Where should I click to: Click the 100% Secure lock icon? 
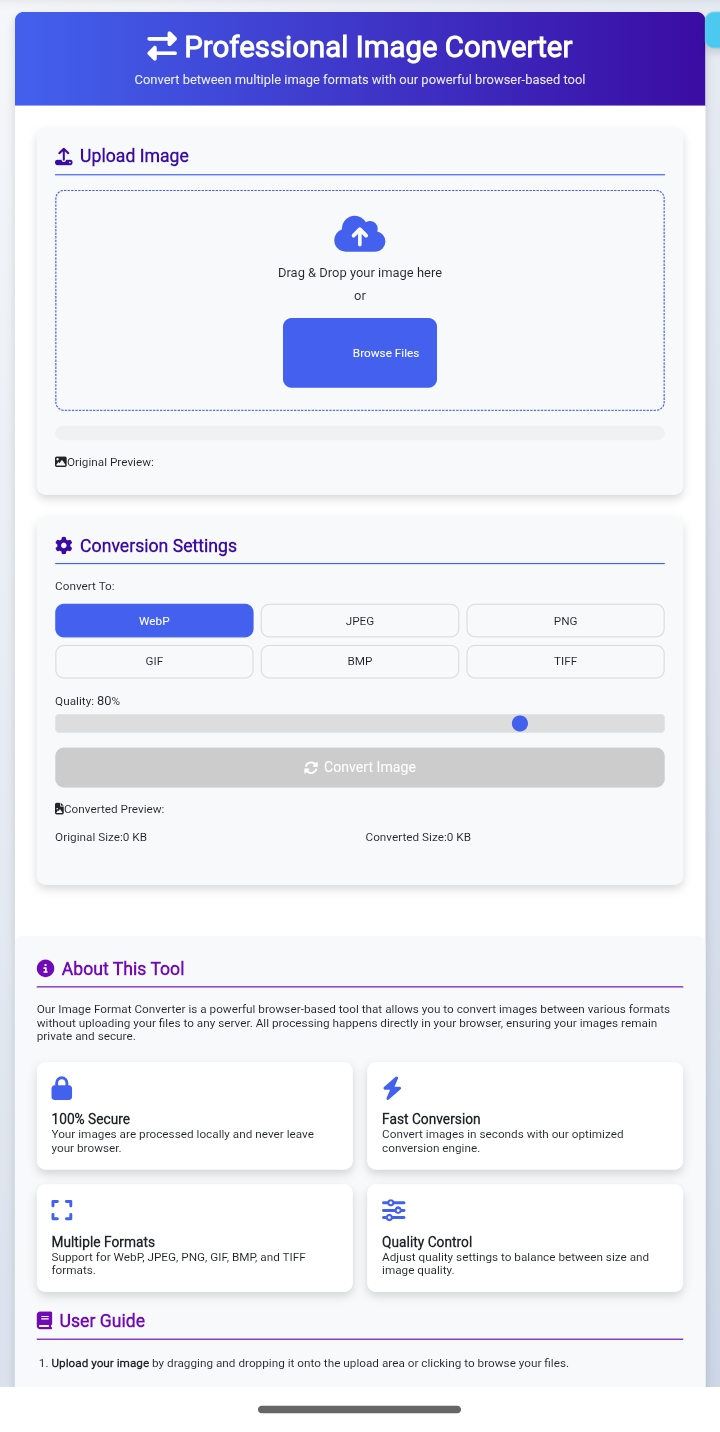[x=62, y=1088]
